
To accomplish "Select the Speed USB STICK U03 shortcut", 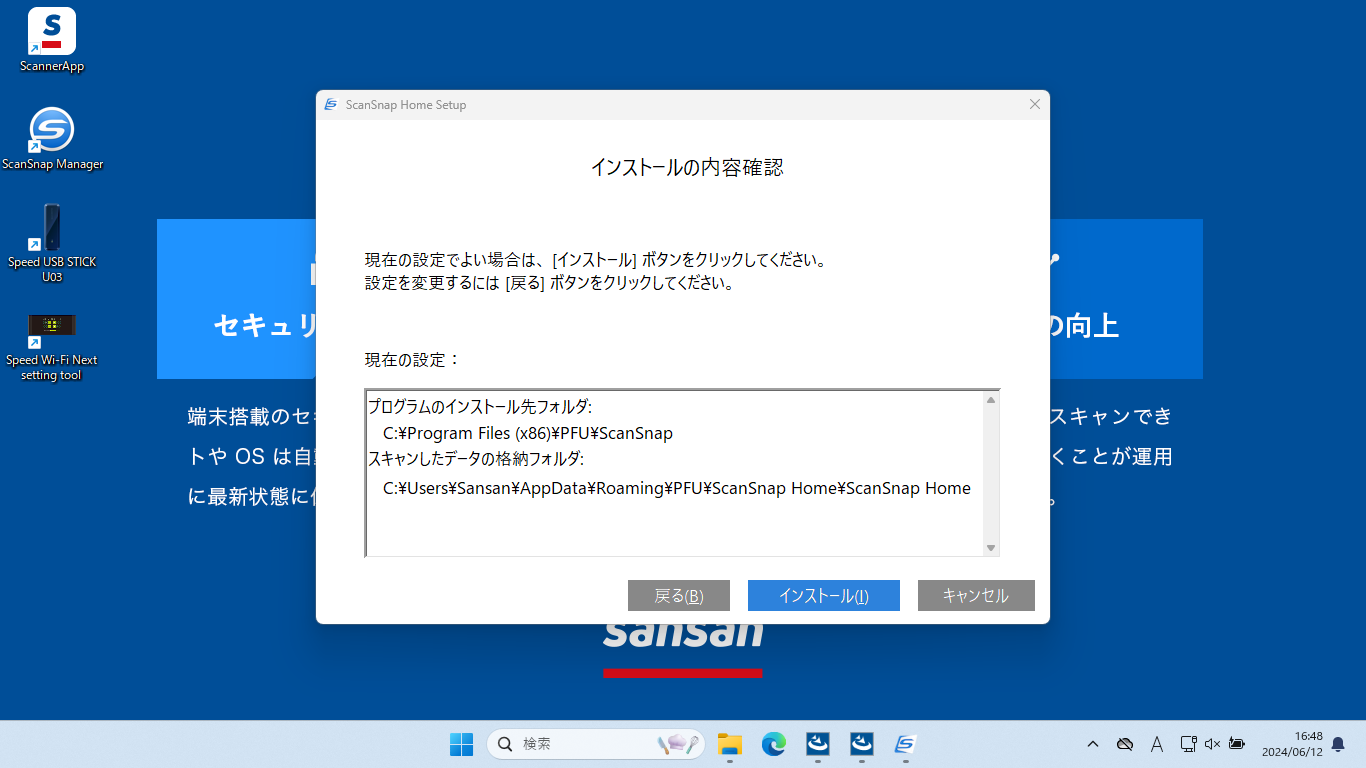I will [52, 243].
